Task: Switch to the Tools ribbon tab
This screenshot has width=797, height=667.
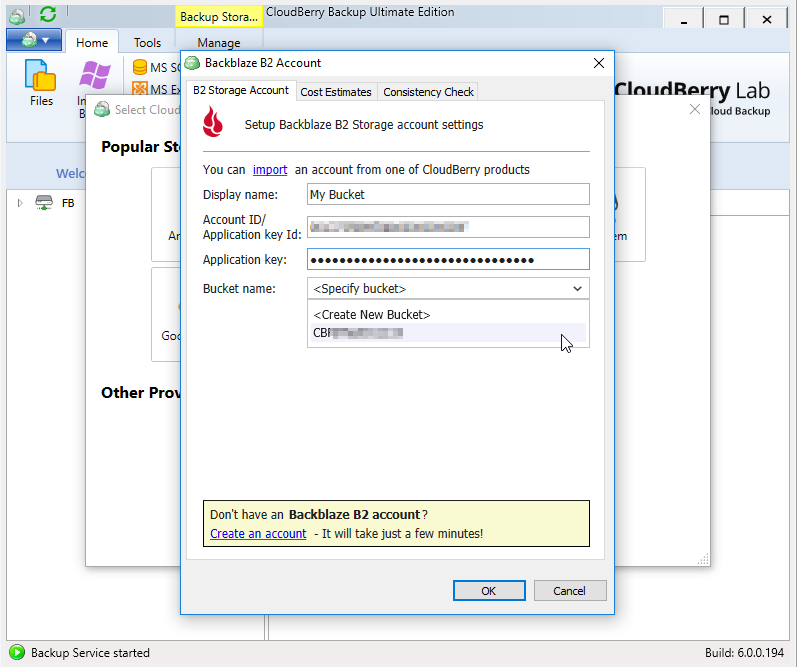Action: tap(147, 43)
